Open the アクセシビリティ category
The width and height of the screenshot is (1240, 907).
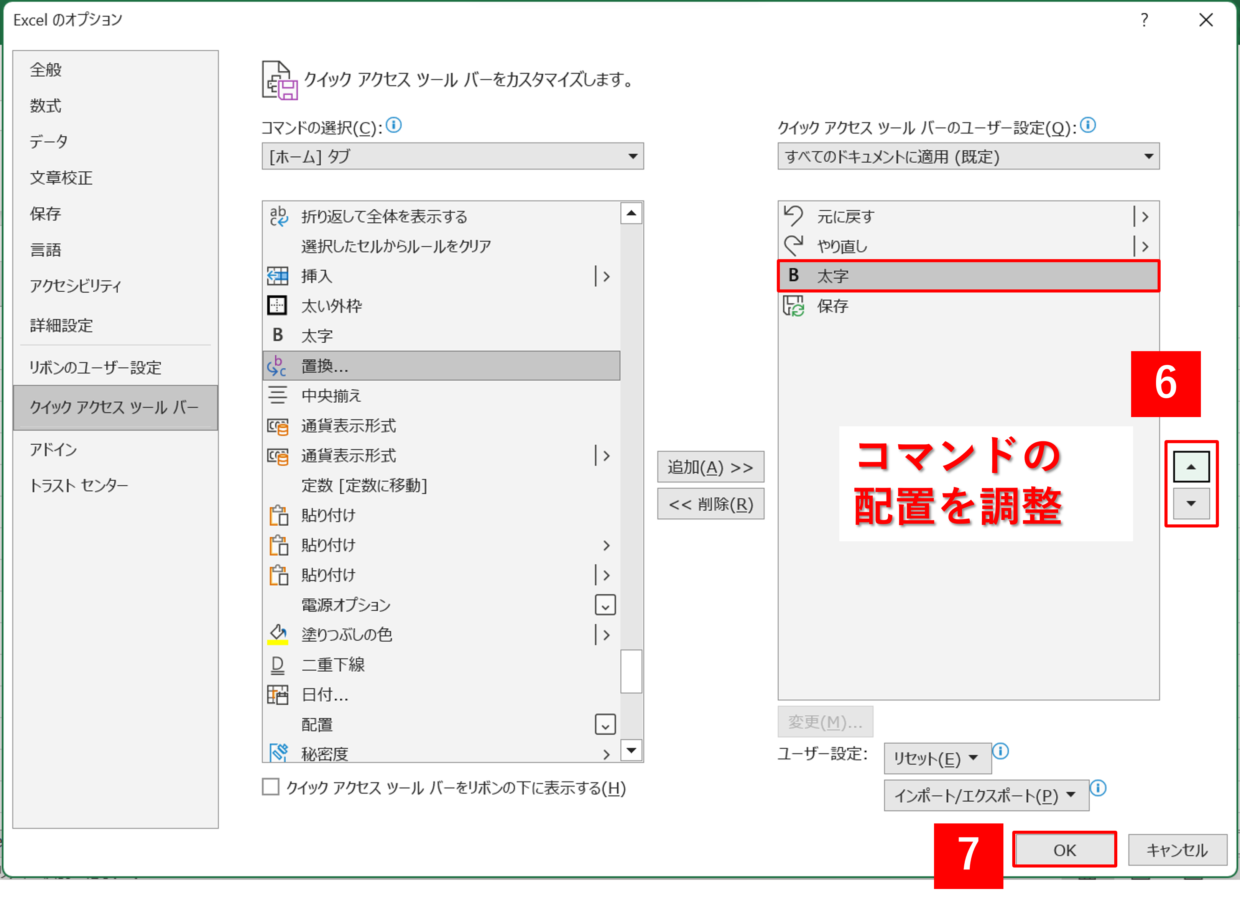coord(116,286)
